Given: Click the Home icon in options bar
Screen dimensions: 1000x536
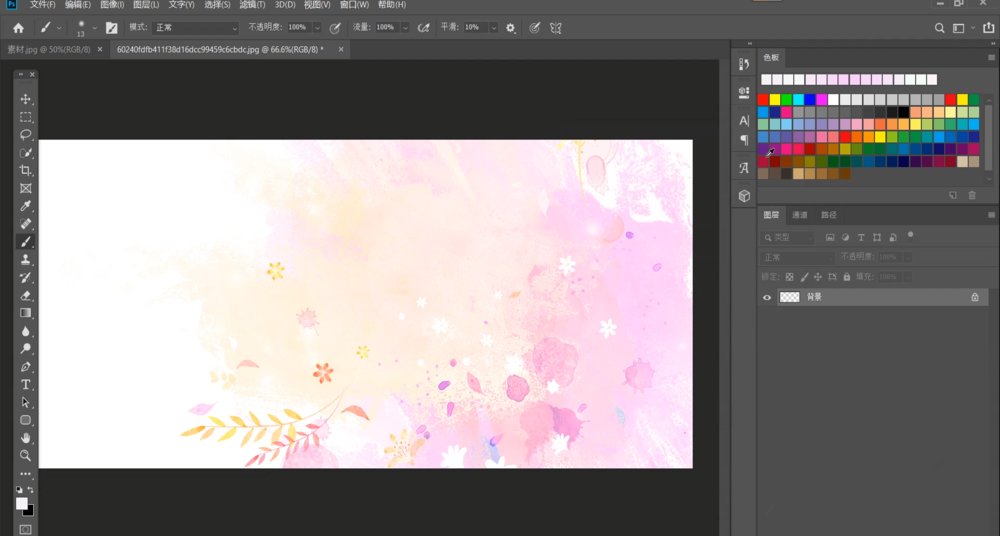Looking at the screenshot, I should (18, 28).
